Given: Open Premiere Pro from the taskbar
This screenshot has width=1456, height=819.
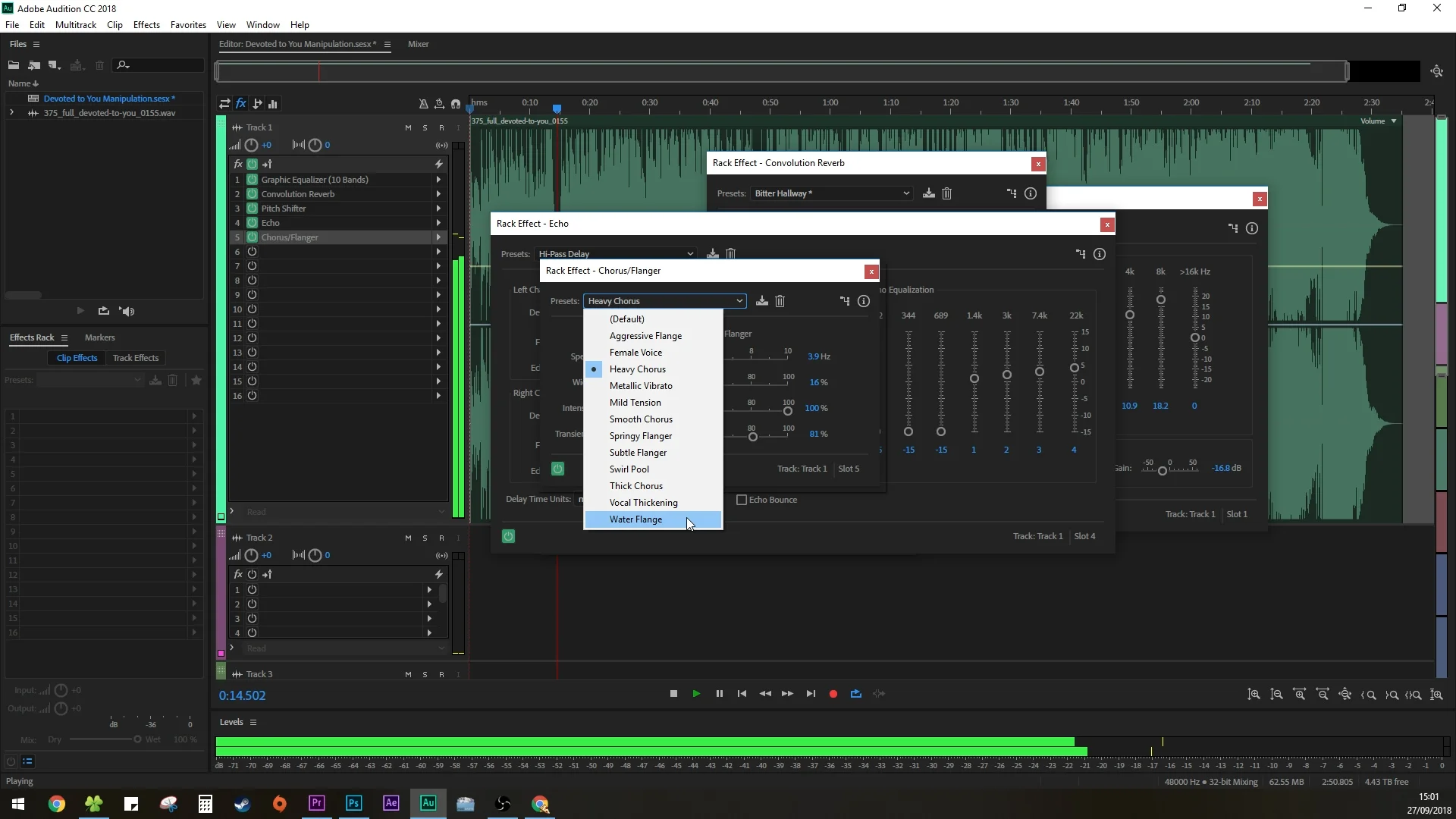Looking at the screenshot, I should pos(317,803).
